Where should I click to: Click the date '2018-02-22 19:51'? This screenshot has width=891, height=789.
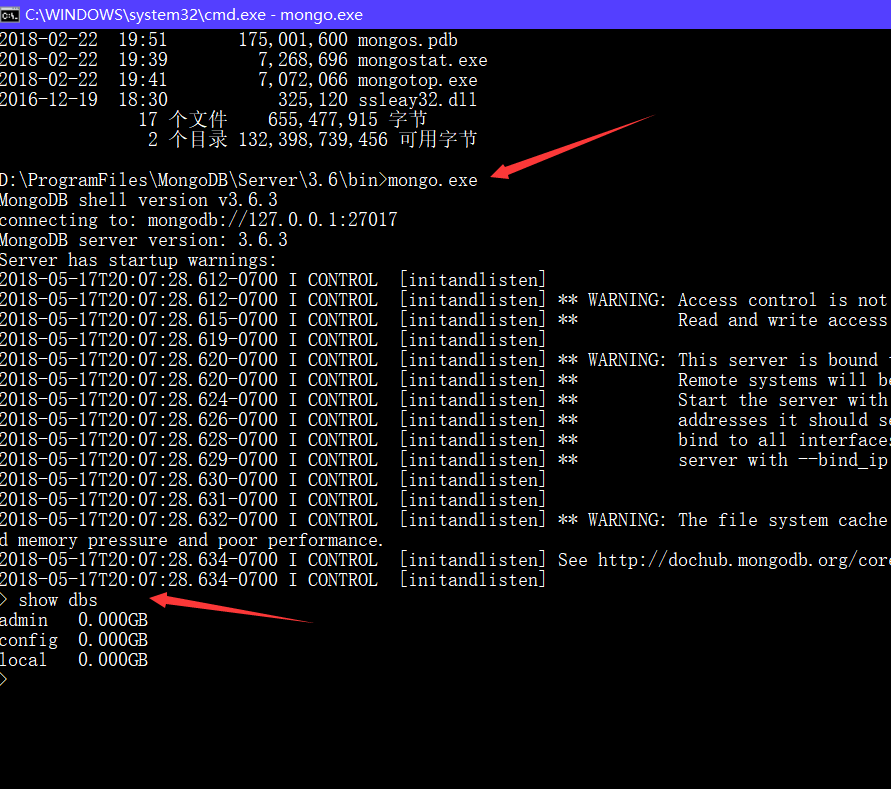pos(84,40)
